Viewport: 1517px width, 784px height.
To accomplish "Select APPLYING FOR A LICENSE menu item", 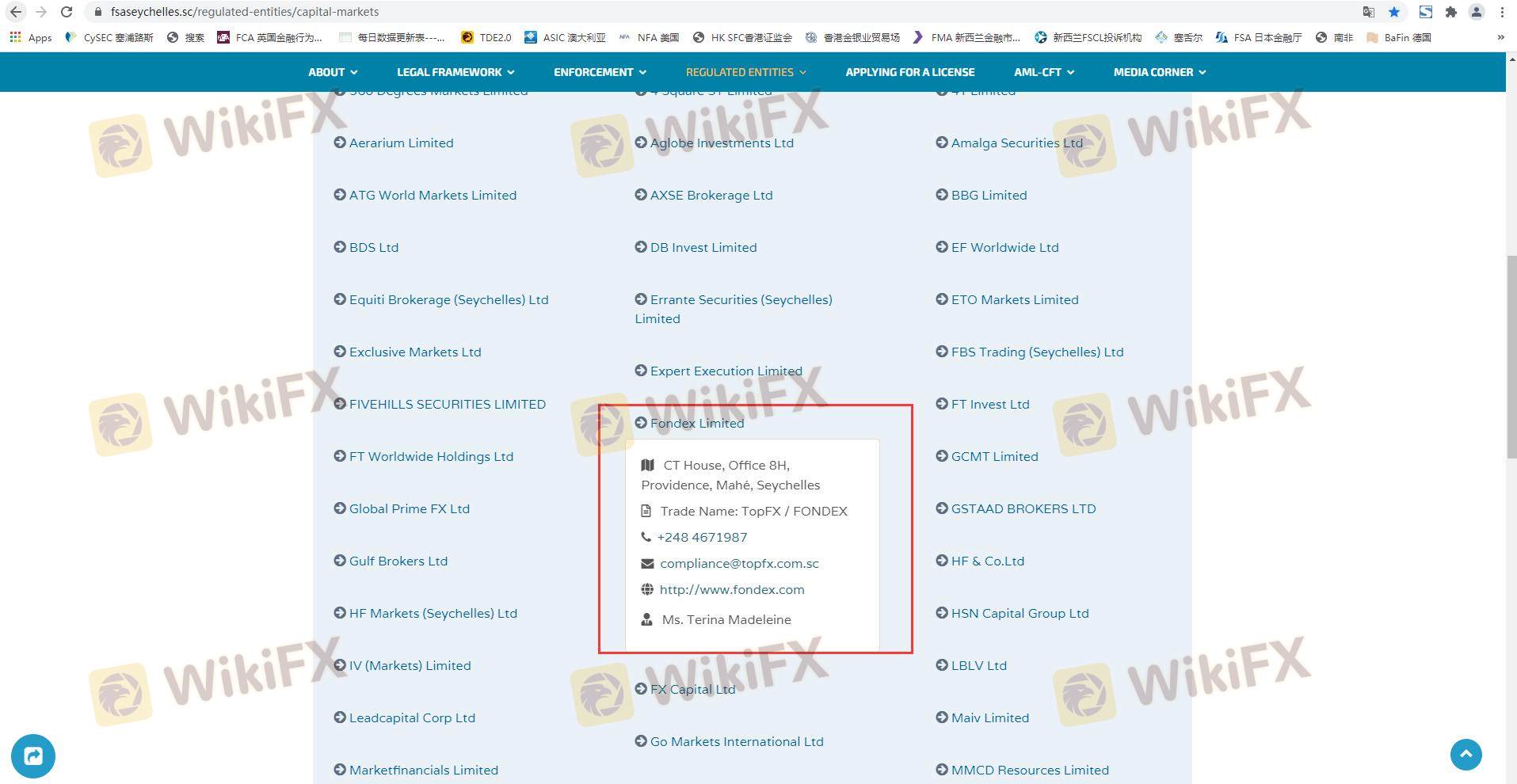I will click(x=909, y=72).
